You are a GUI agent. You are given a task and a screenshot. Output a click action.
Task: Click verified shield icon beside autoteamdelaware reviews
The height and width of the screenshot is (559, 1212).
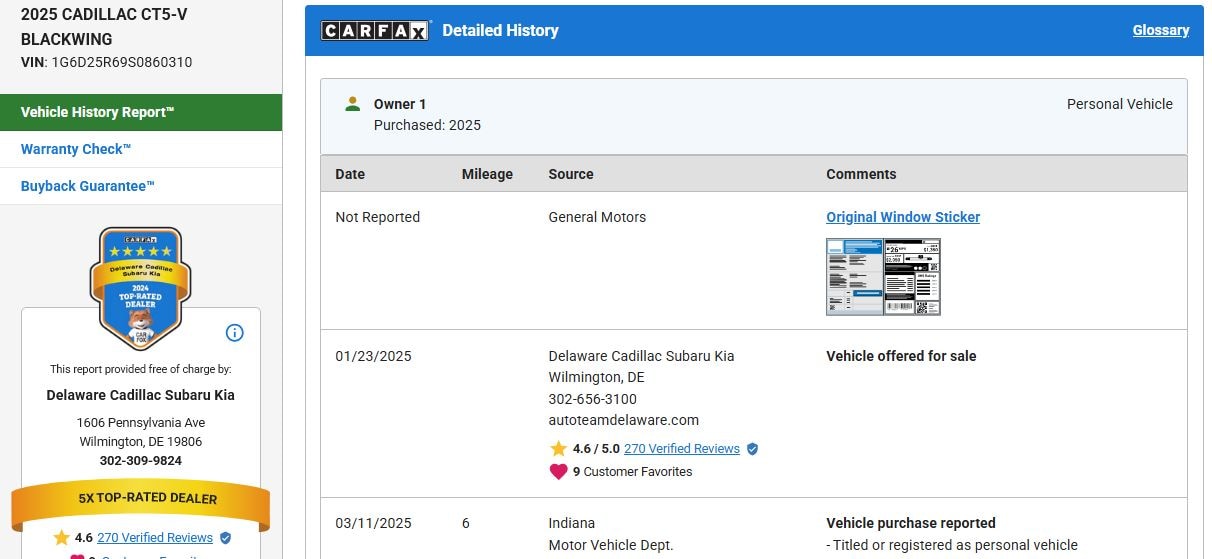753,449
